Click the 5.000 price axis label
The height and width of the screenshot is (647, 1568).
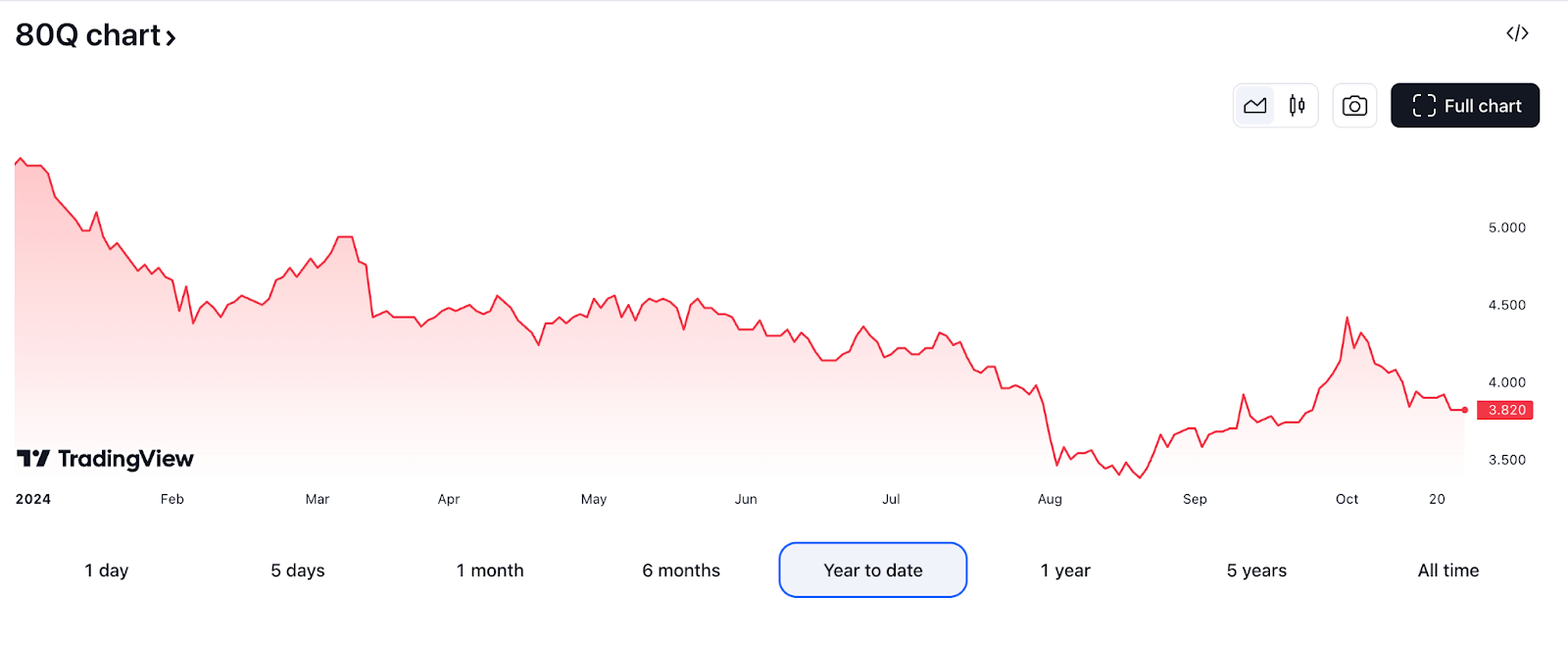coord(1507,227)
